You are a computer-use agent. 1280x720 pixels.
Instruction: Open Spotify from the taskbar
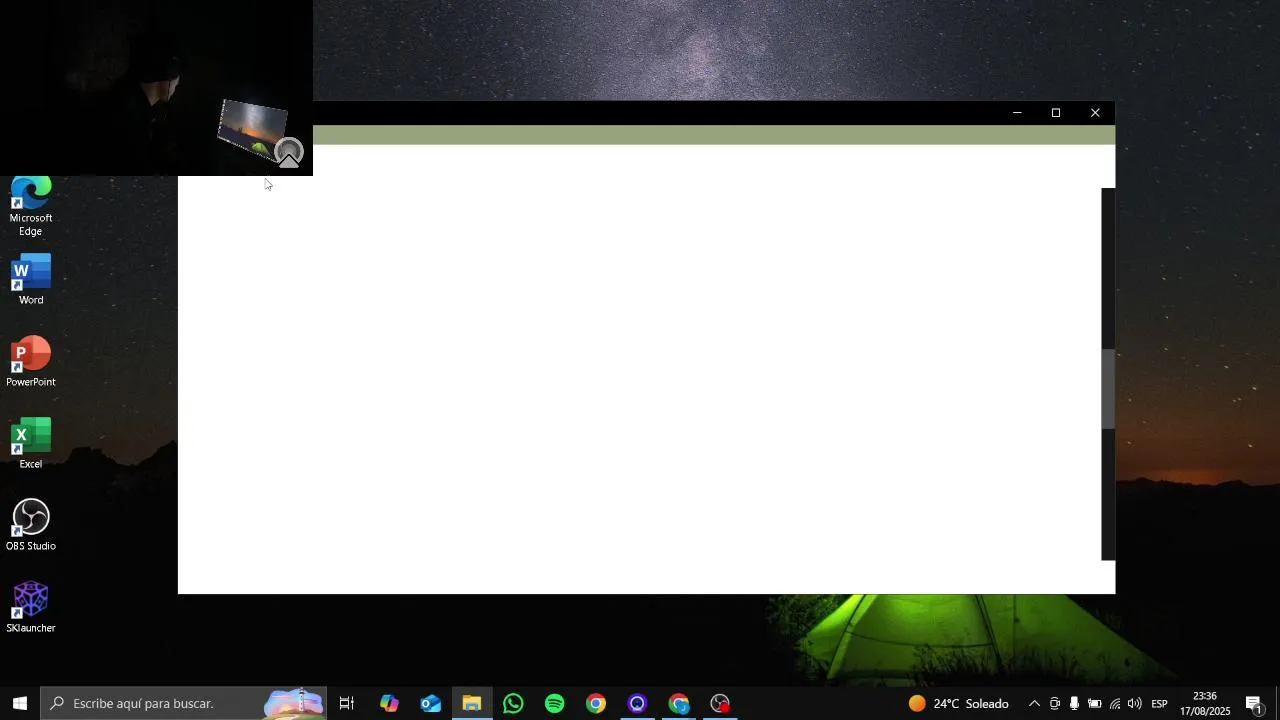555,703
